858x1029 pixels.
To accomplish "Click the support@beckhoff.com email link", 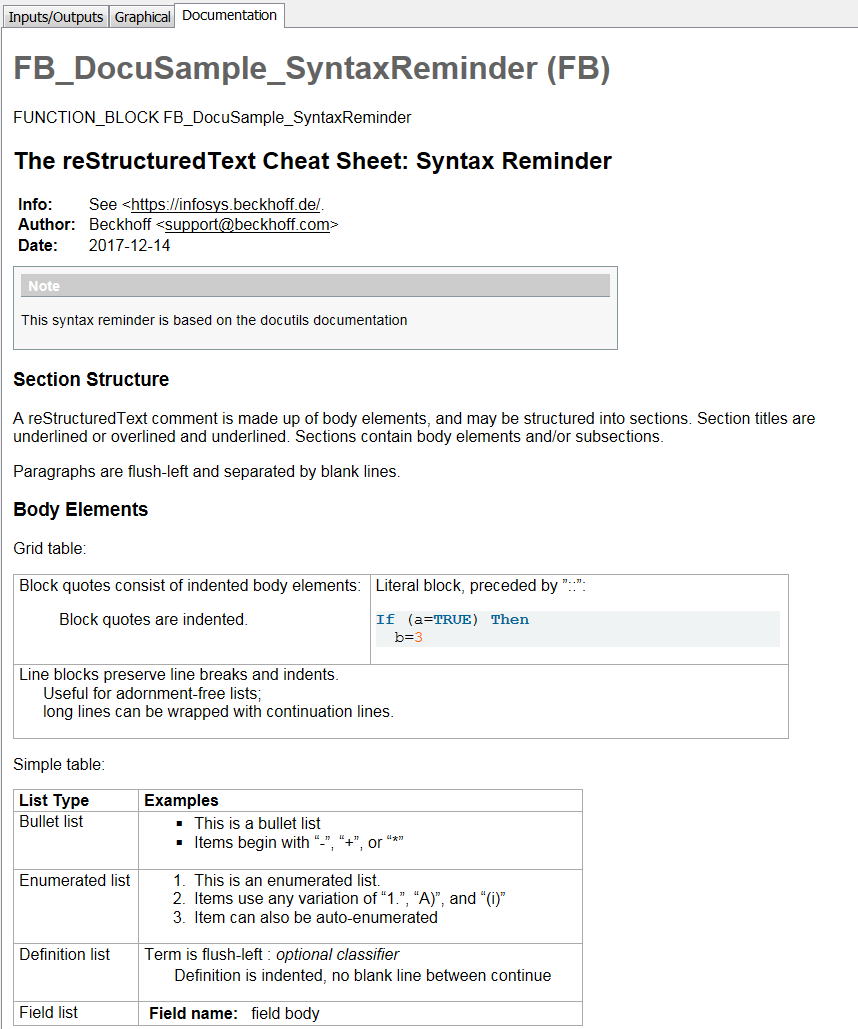I will tap(247, 225).
